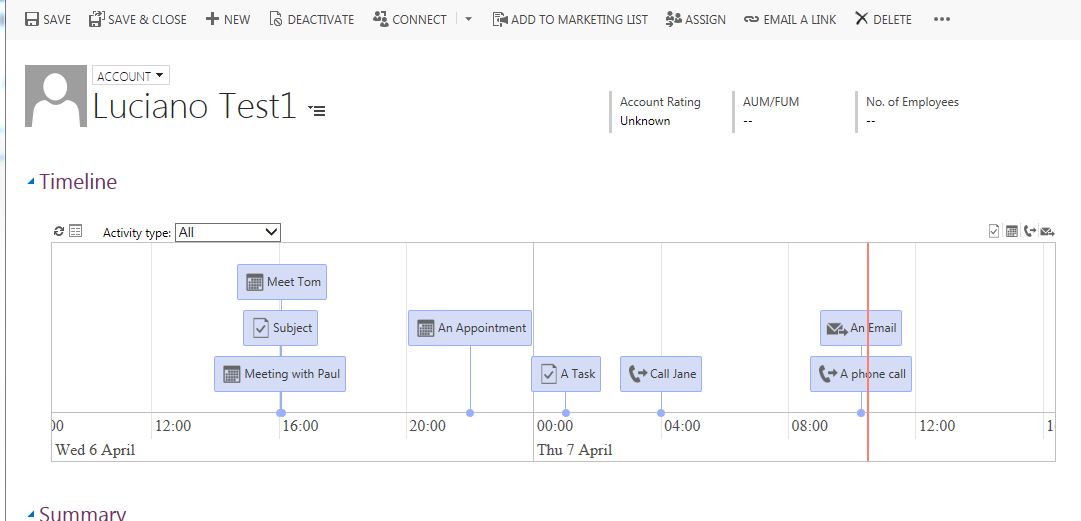
Task: Click the account profile picture placeholder
Action: [x=55, y=96]
